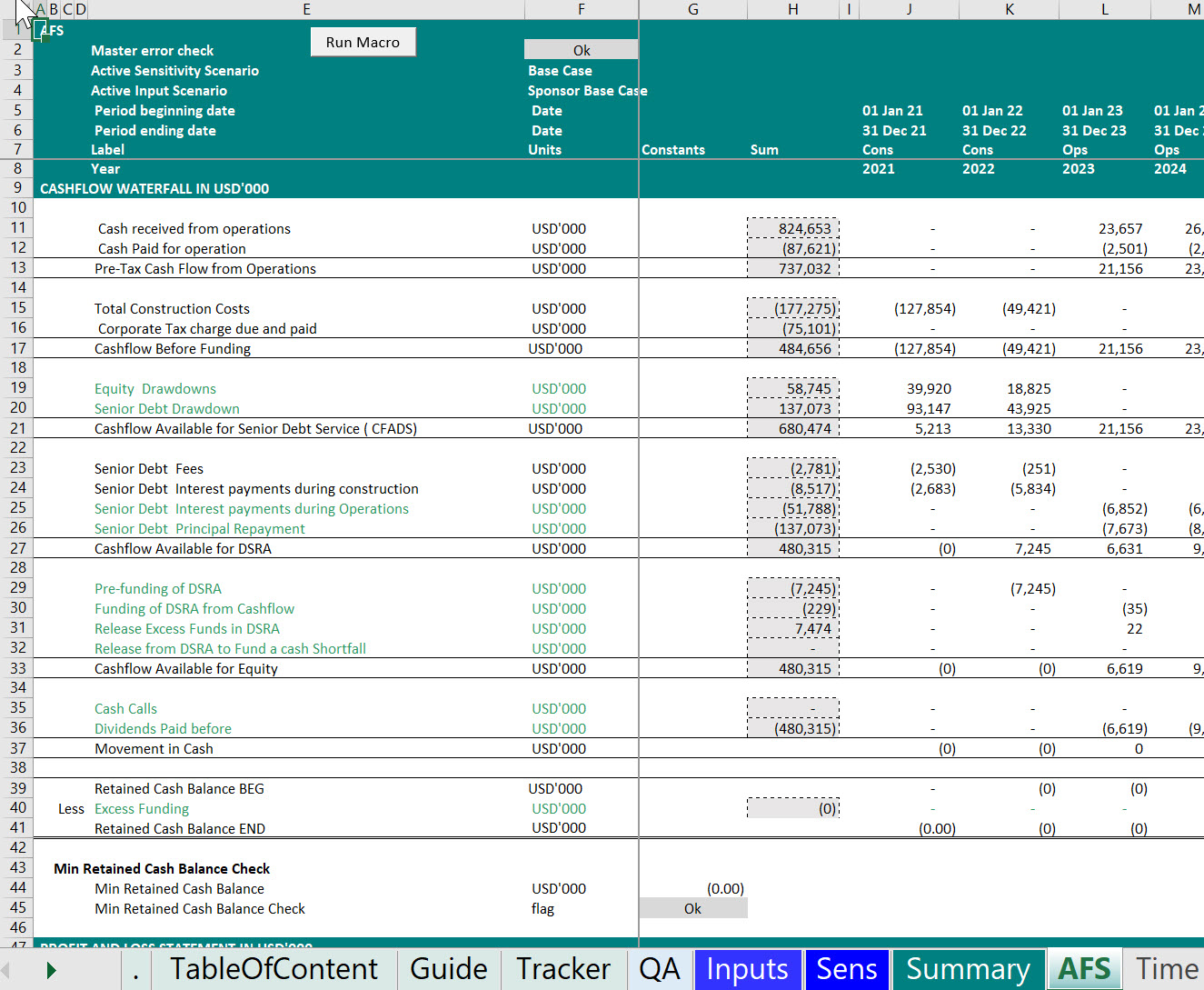Select the 'Cash Calls' label
1204x990 pixels.
125,708
